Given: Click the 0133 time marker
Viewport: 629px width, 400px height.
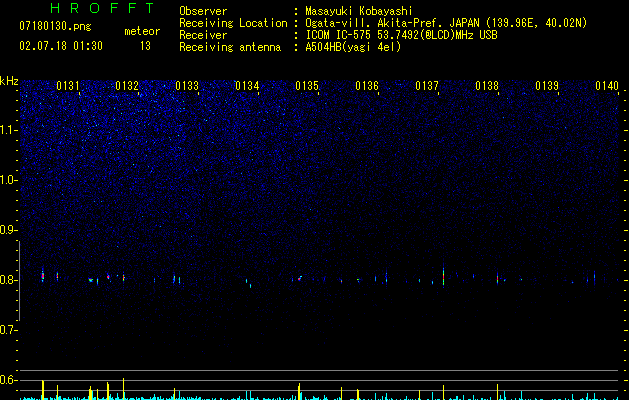Looking at the screenshot, I should point(187,86).
